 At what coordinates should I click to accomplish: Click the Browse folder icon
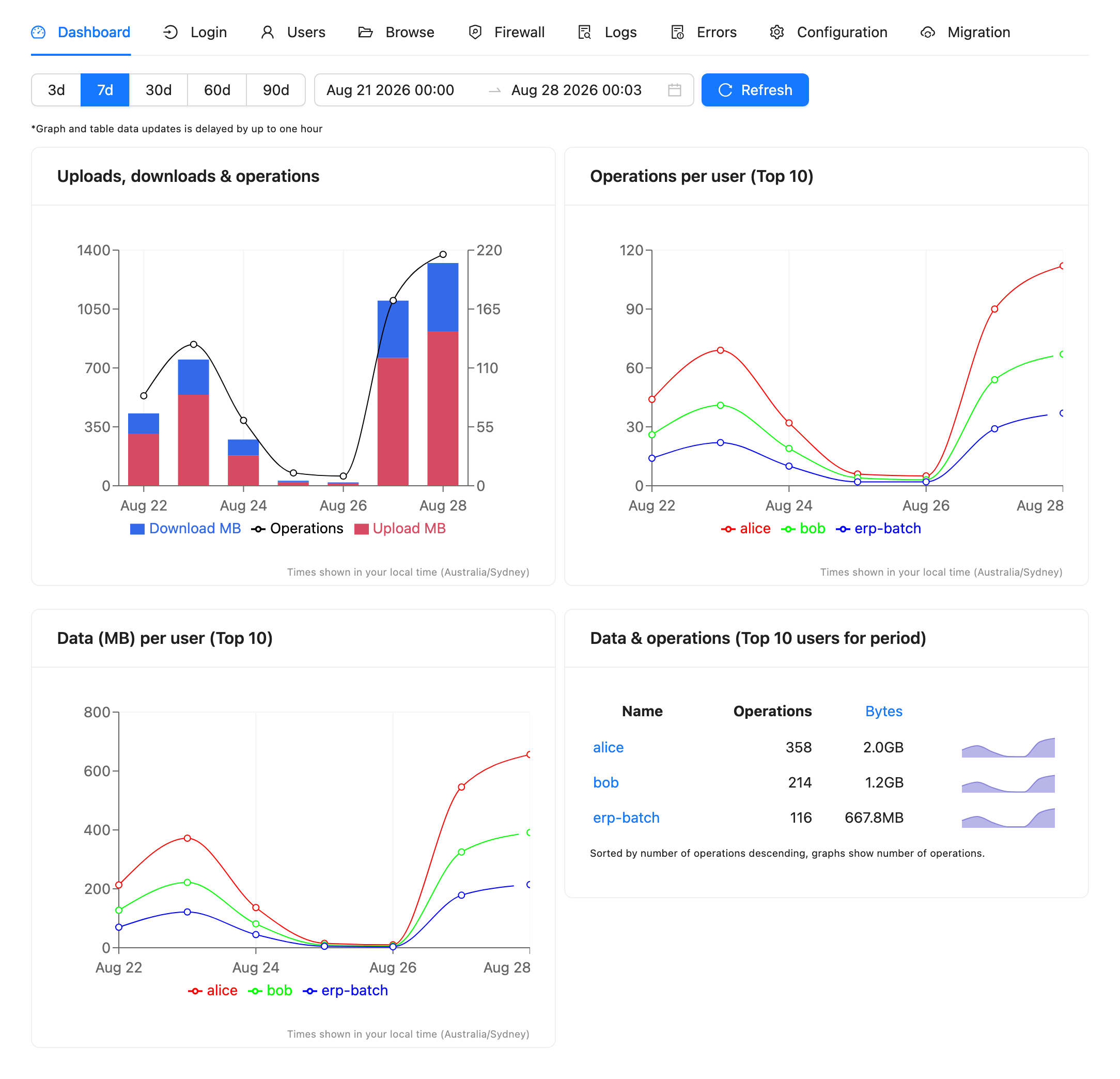[x=366, y=32]
